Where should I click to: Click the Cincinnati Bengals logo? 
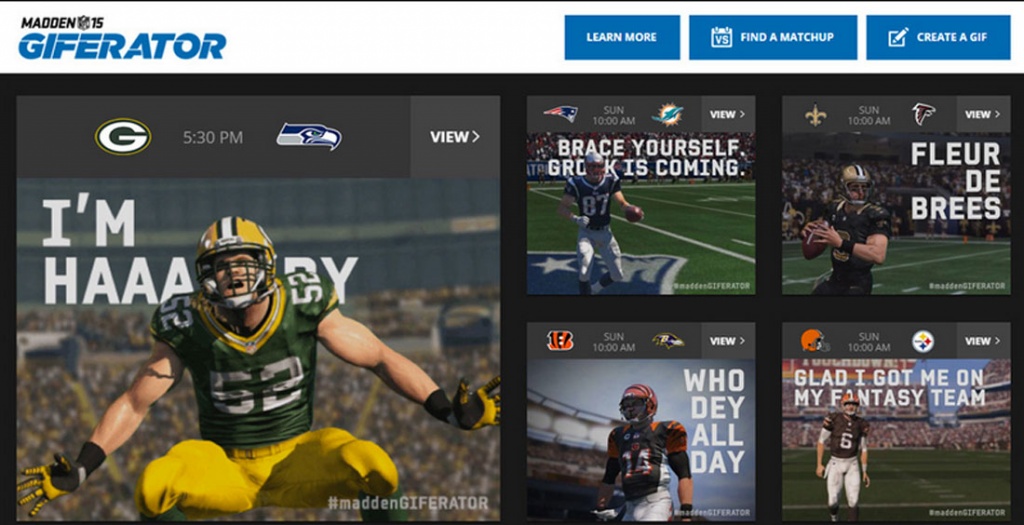560,341
